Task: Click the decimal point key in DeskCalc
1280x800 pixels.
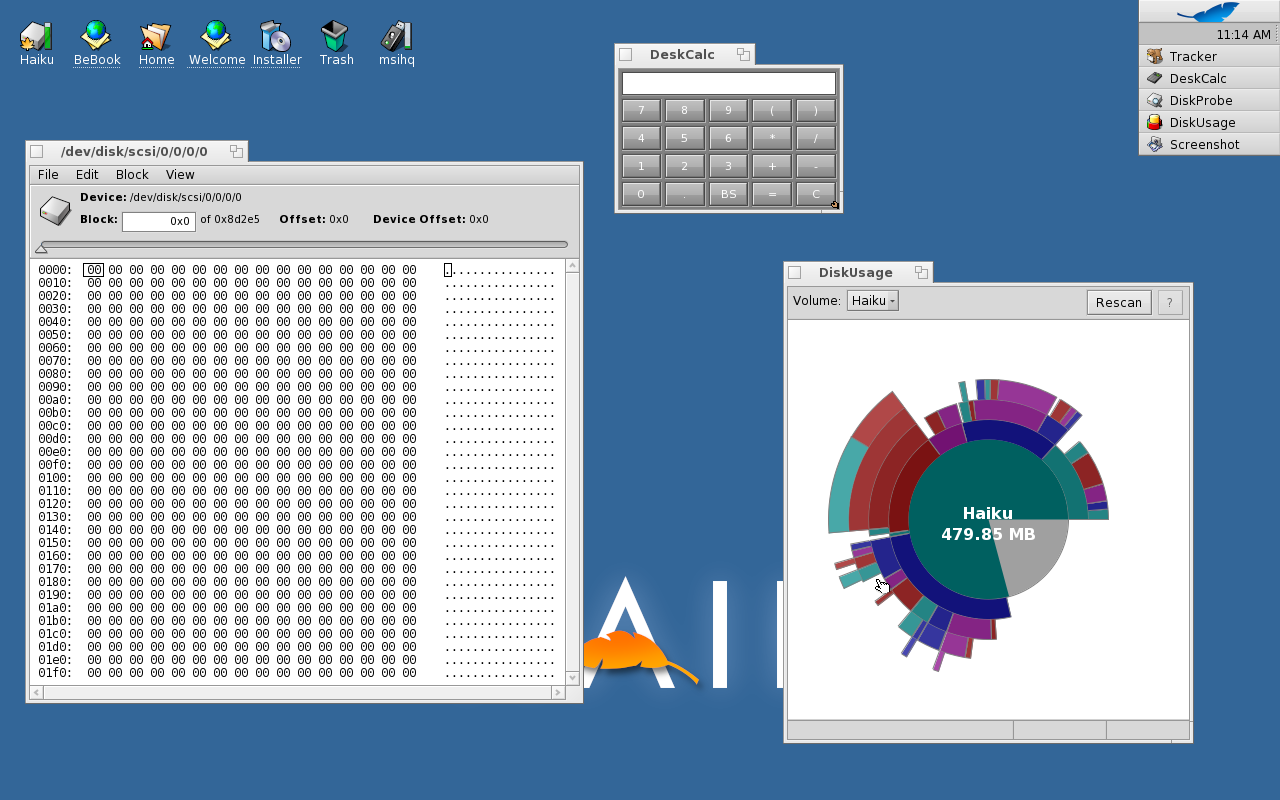Action: coord(685,194)
